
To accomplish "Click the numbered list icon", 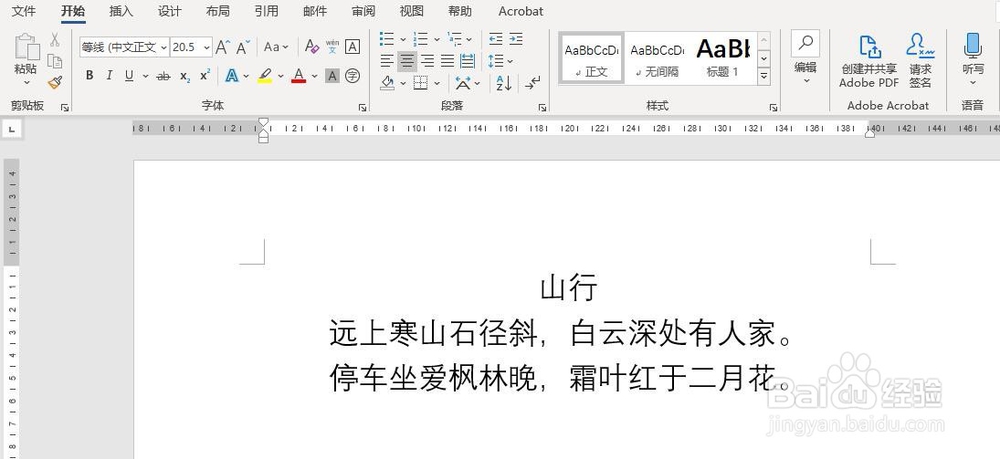I will 420,40.
